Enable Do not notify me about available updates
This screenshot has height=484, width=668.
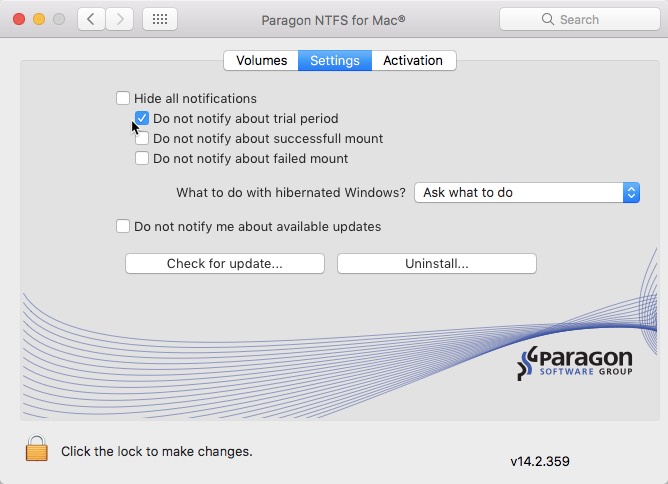point(123,226)
